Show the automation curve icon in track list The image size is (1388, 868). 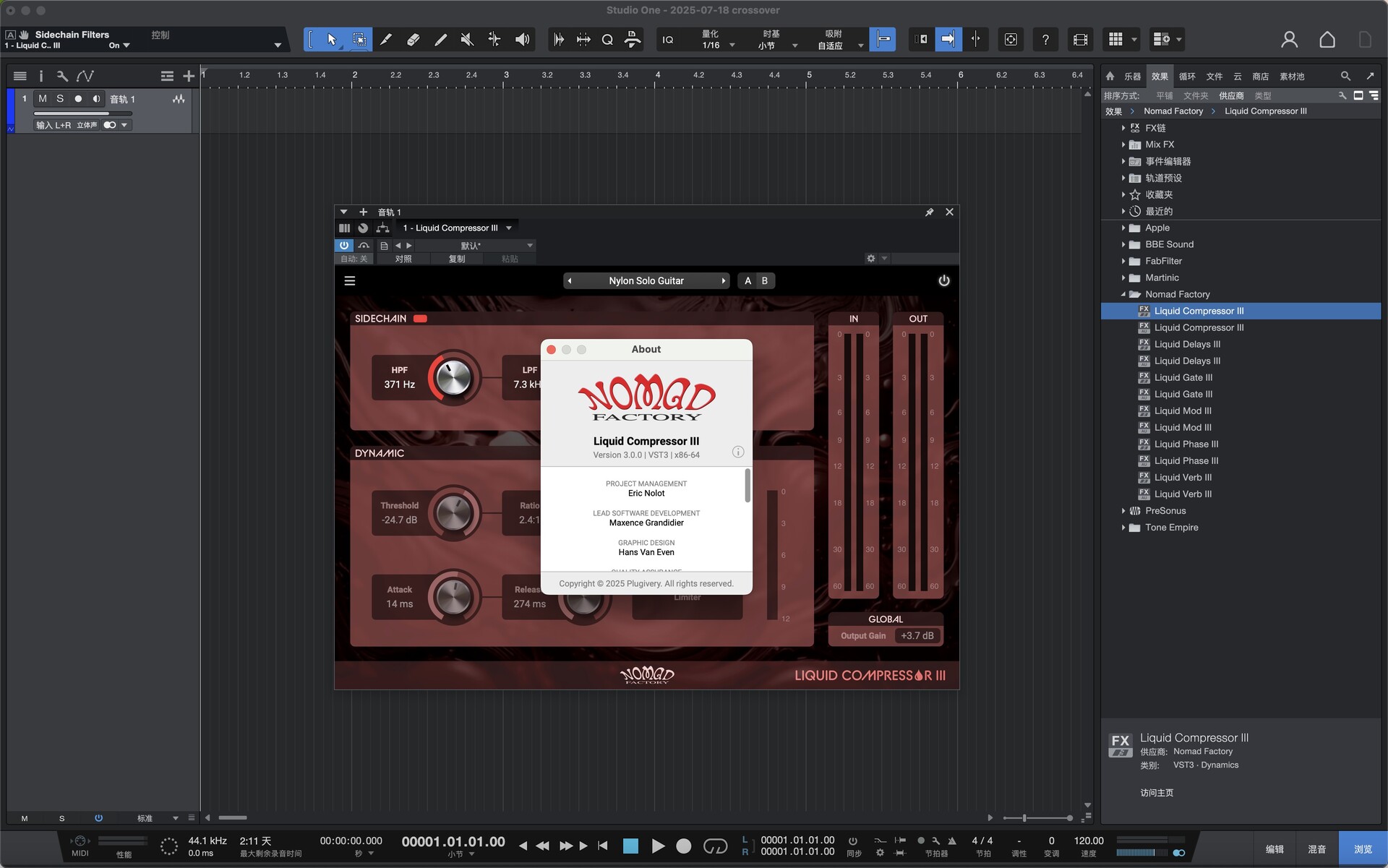85,76
